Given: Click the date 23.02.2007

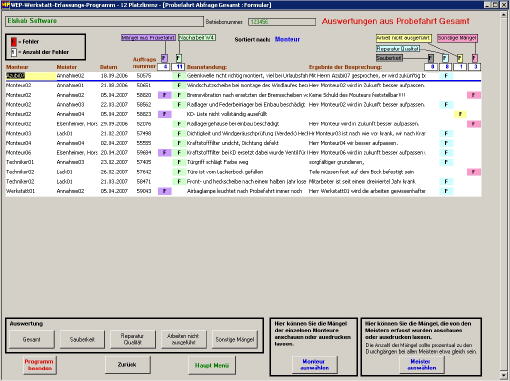Looking at the screenshot, I should (x=114, y=162).
